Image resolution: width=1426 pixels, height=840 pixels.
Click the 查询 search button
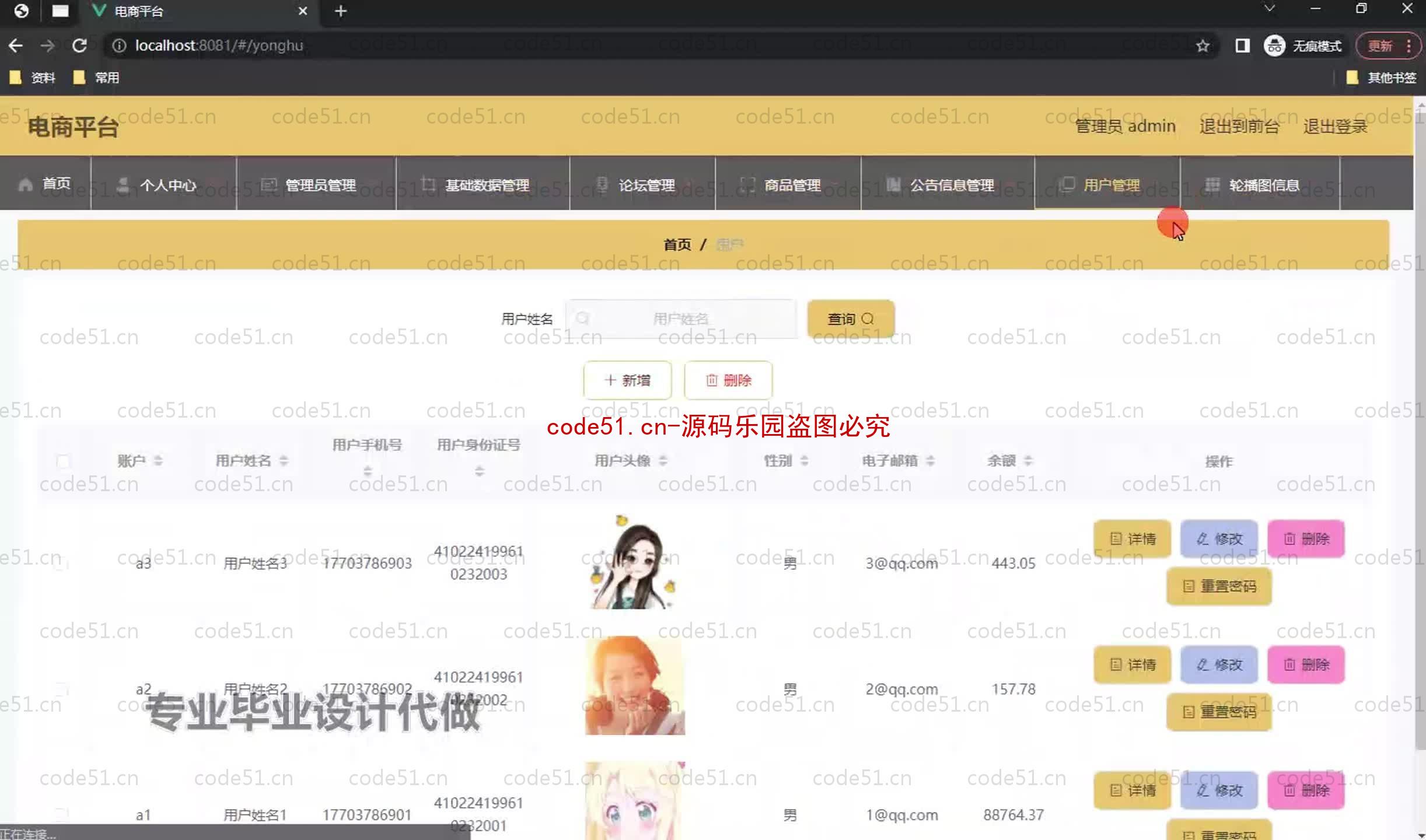(x=851, y=318)
